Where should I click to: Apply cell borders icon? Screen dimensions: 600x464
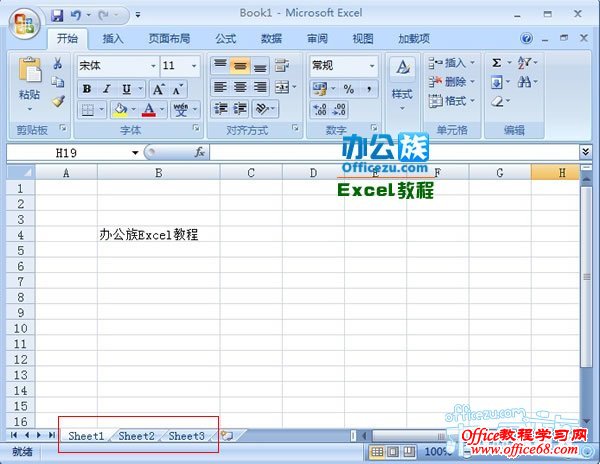[x=88, y=110]
